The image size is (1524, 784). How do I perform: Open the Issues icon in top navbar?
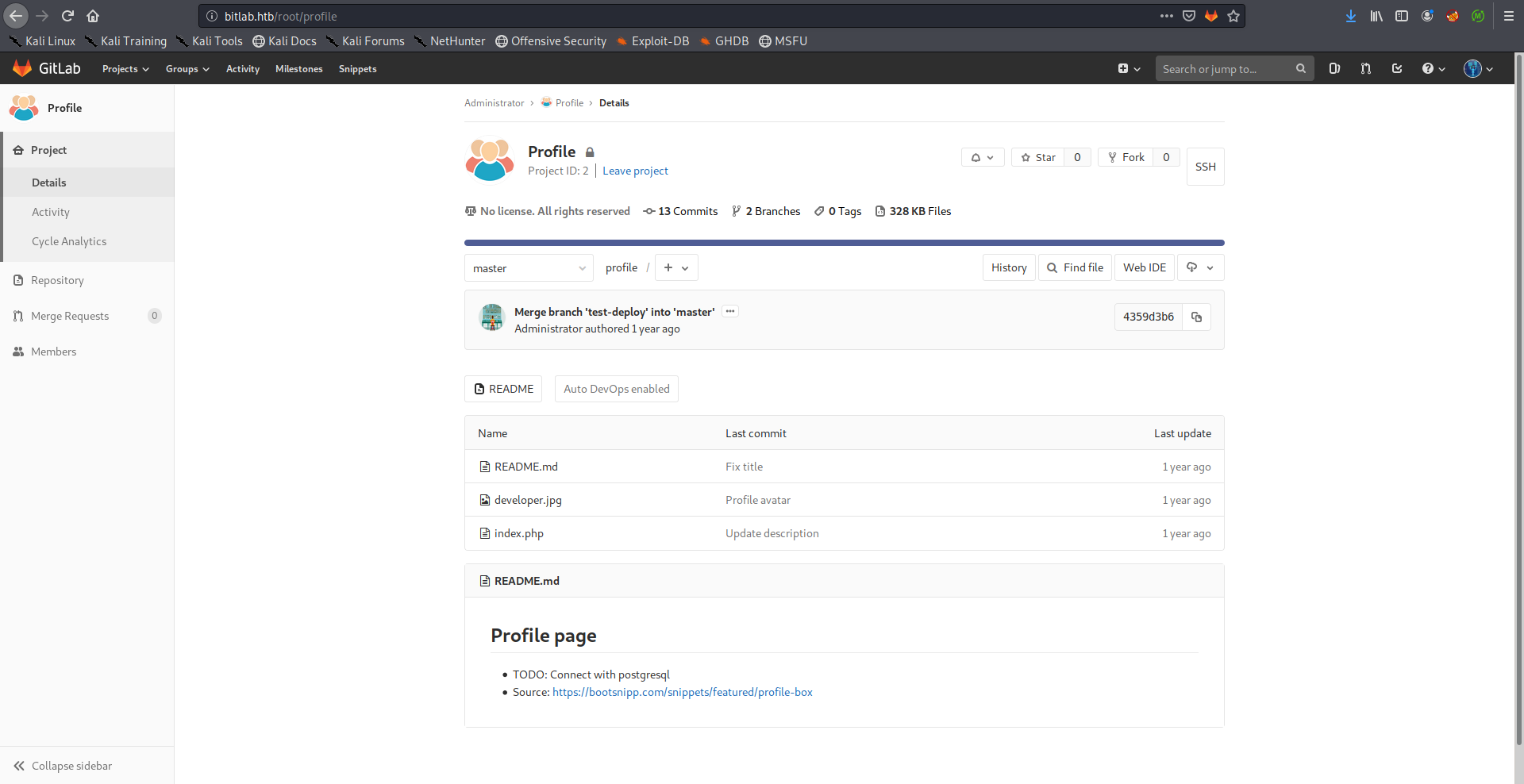(1334, 69)
